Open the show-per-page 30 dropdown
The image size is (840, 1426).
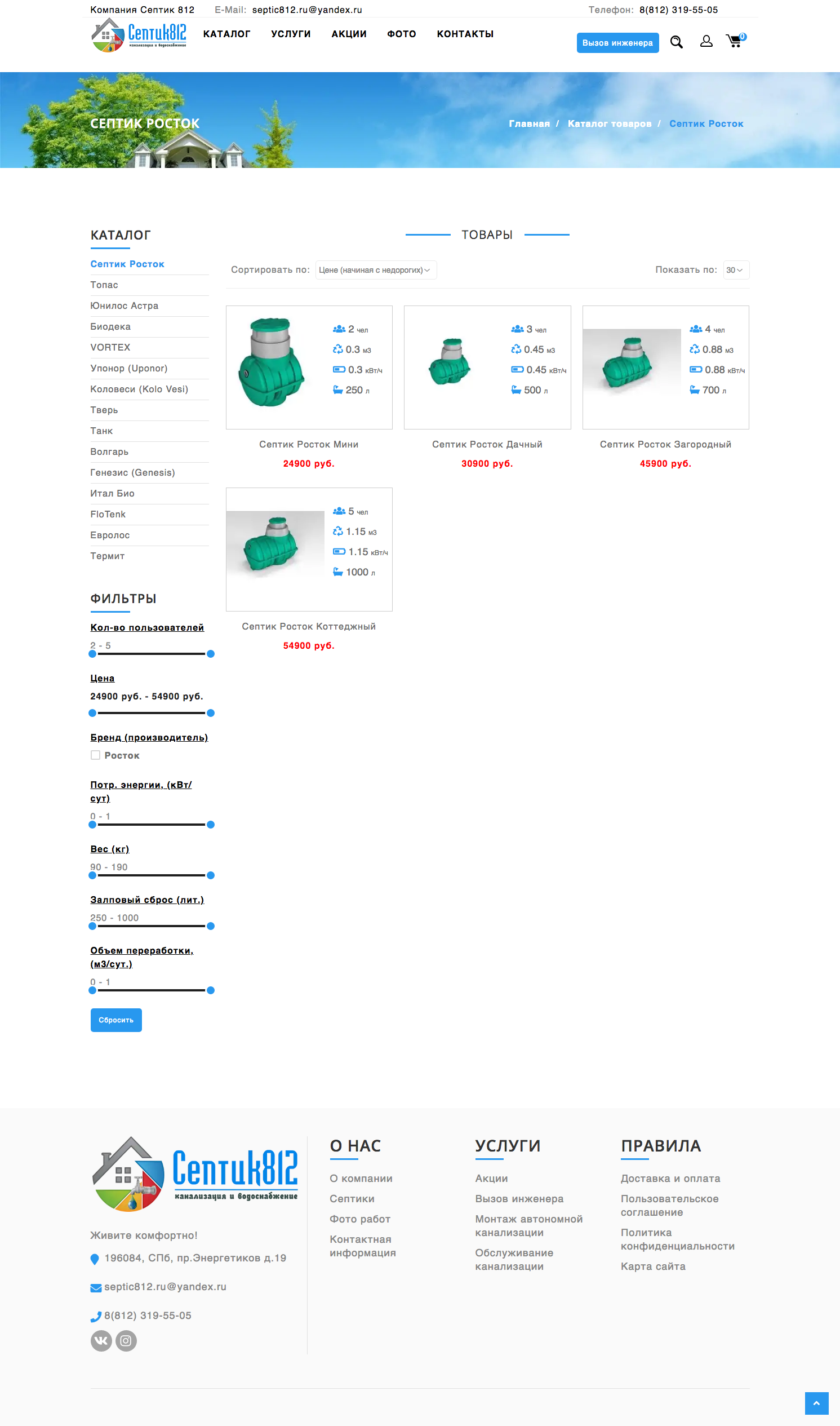pyautogui.click(x=736, y=270)
